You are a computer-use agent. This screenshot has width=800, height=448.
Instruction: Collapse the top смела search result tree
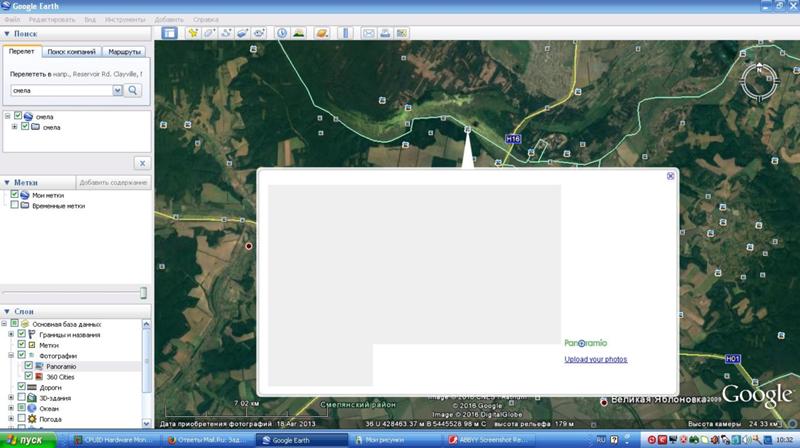(8, 116)
